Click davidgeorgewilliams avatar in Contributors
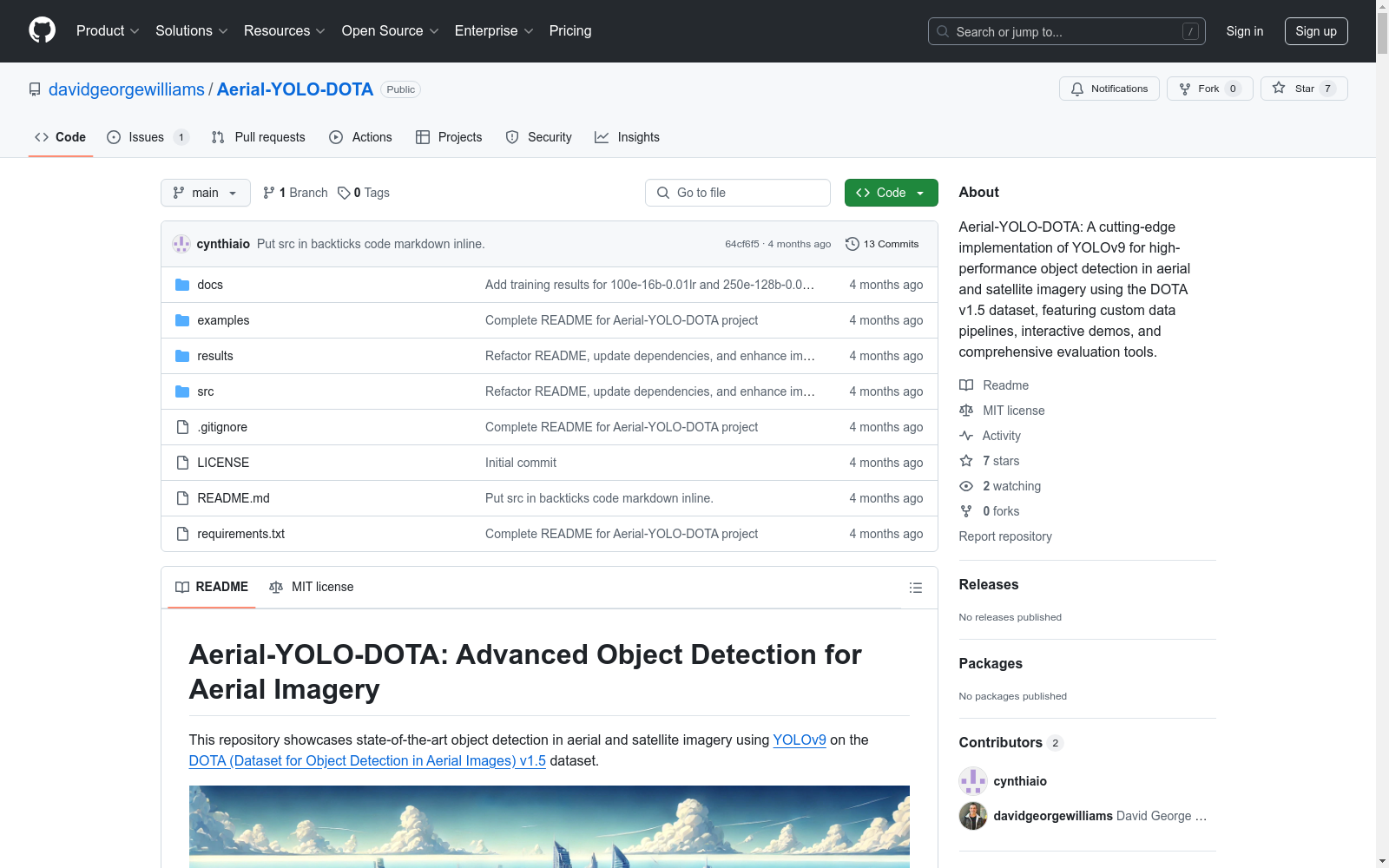 [x=973, y=816]
